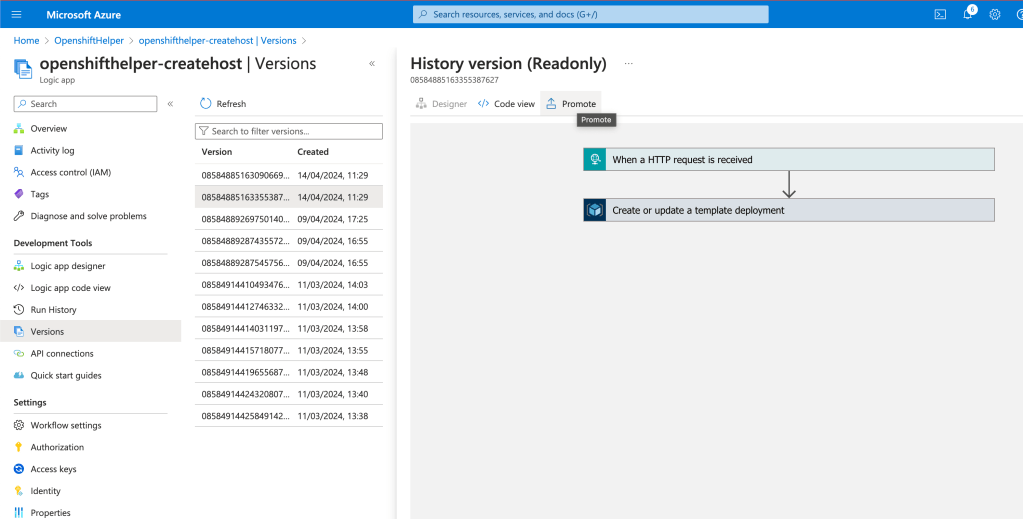Click the template deployment action icon
Viewport: 1023px width, 519px height.
click(x=594, y=210)
